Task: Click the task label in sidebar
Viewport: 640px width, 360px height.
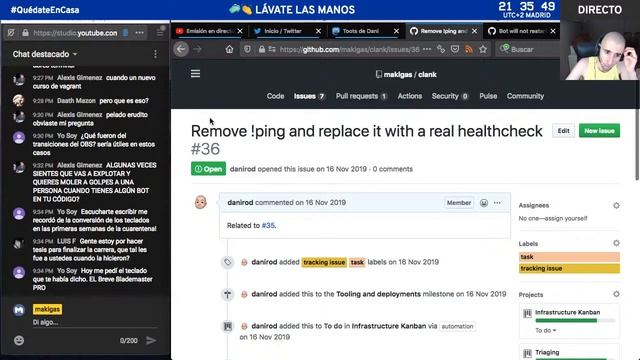Action: point(569,257)
